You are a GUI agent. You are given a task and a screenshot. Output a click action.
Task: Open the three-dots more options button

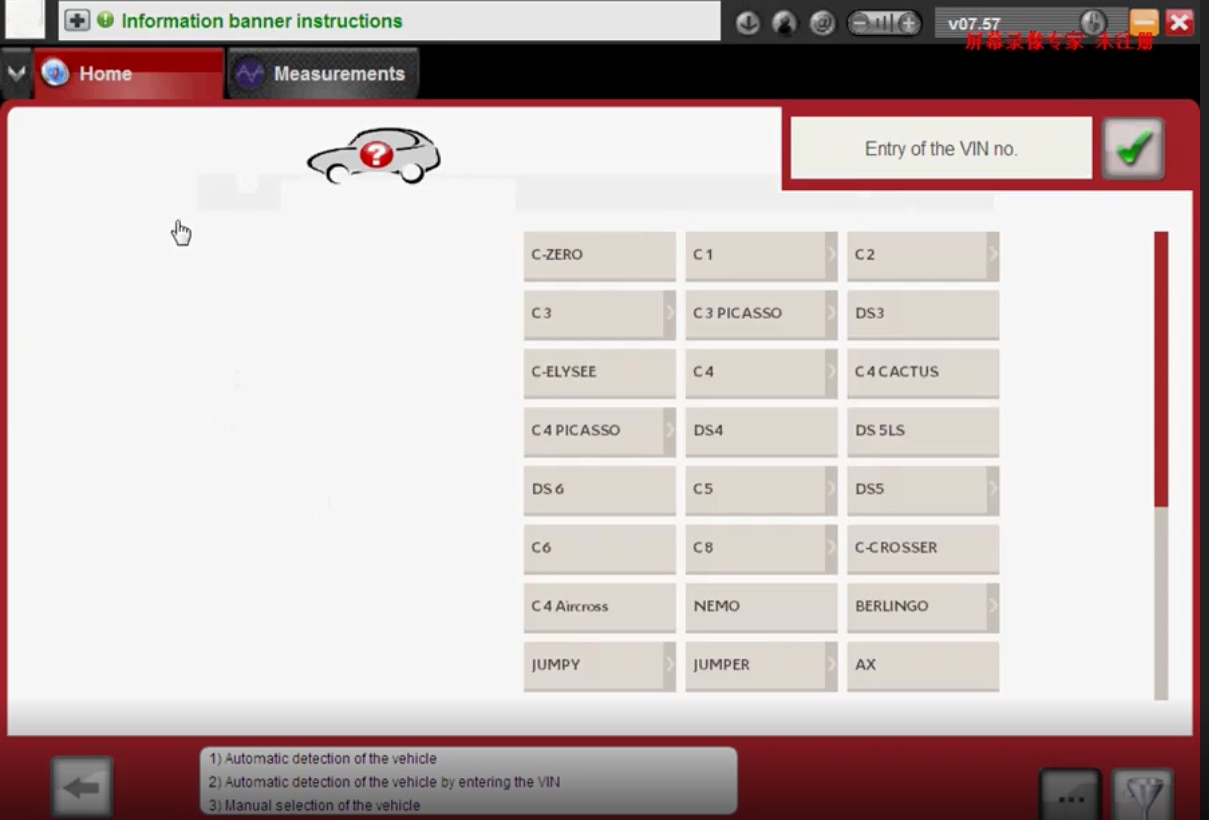[1070, 796]
